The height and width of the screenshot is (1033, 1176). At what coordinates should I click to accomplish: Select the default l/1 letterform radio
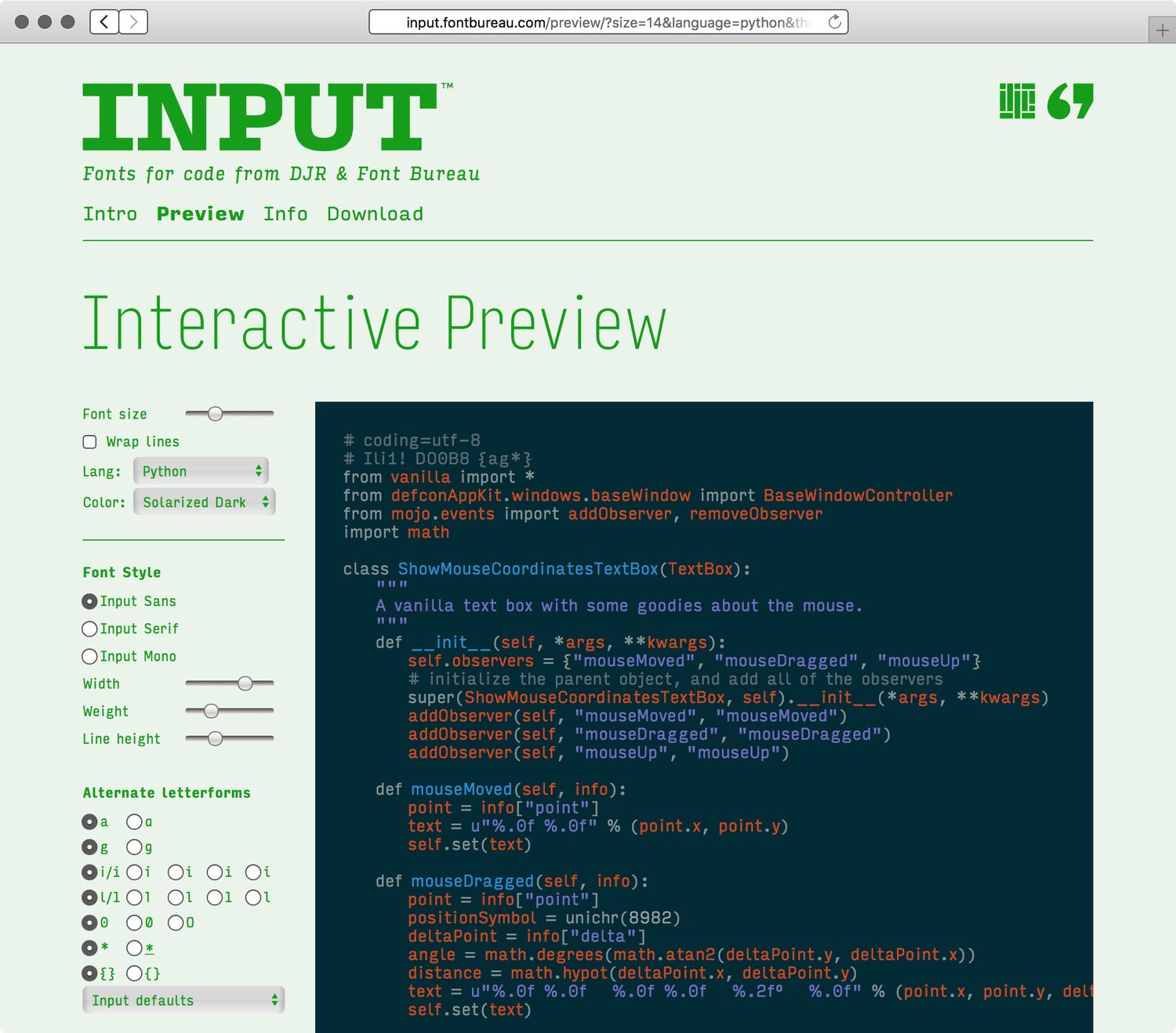pyautogui.click(x=89, y=897)
